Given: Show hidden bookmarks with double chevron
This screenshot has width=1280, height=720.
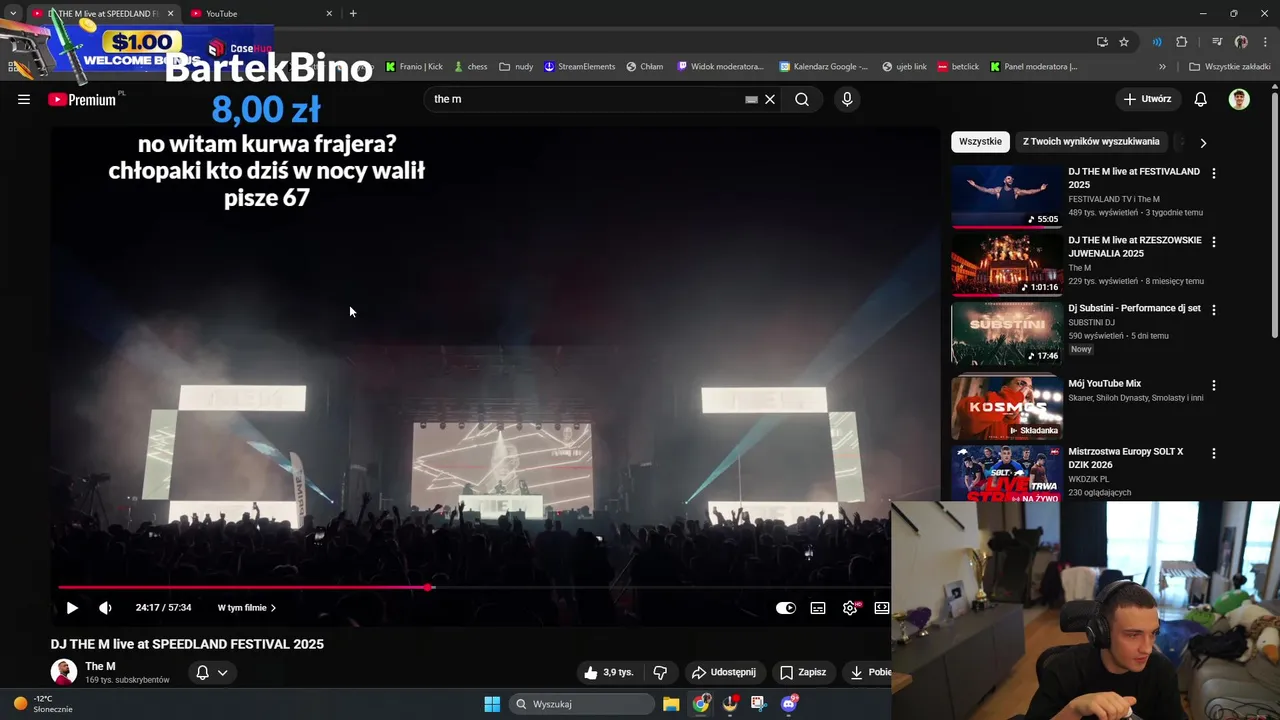Looking at the screenshot, I should [x=1162, y=67].
